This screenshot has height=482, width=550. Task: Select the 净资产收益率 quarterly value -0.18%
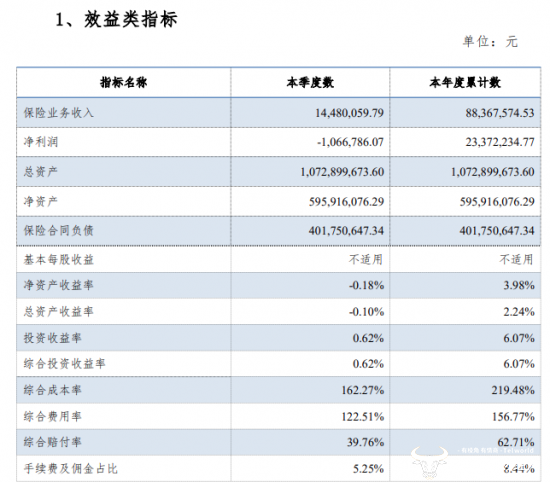366,285
